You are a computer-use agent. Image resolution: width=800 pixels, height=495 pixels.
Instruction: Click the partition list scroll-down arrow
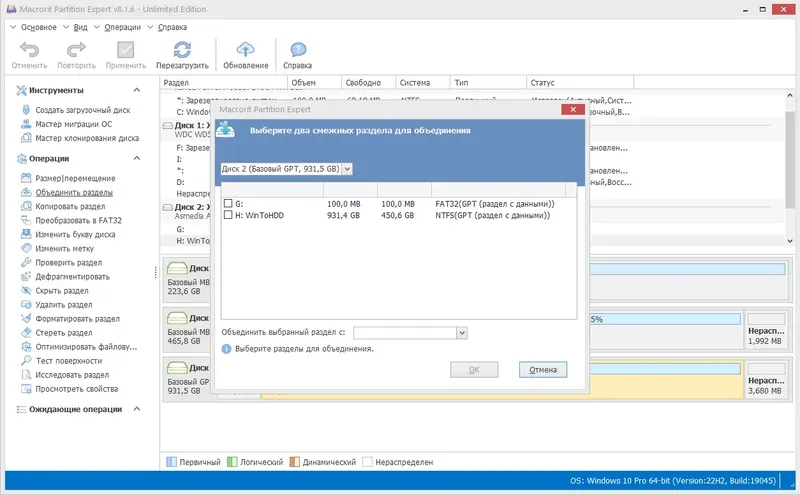(790, 241)
